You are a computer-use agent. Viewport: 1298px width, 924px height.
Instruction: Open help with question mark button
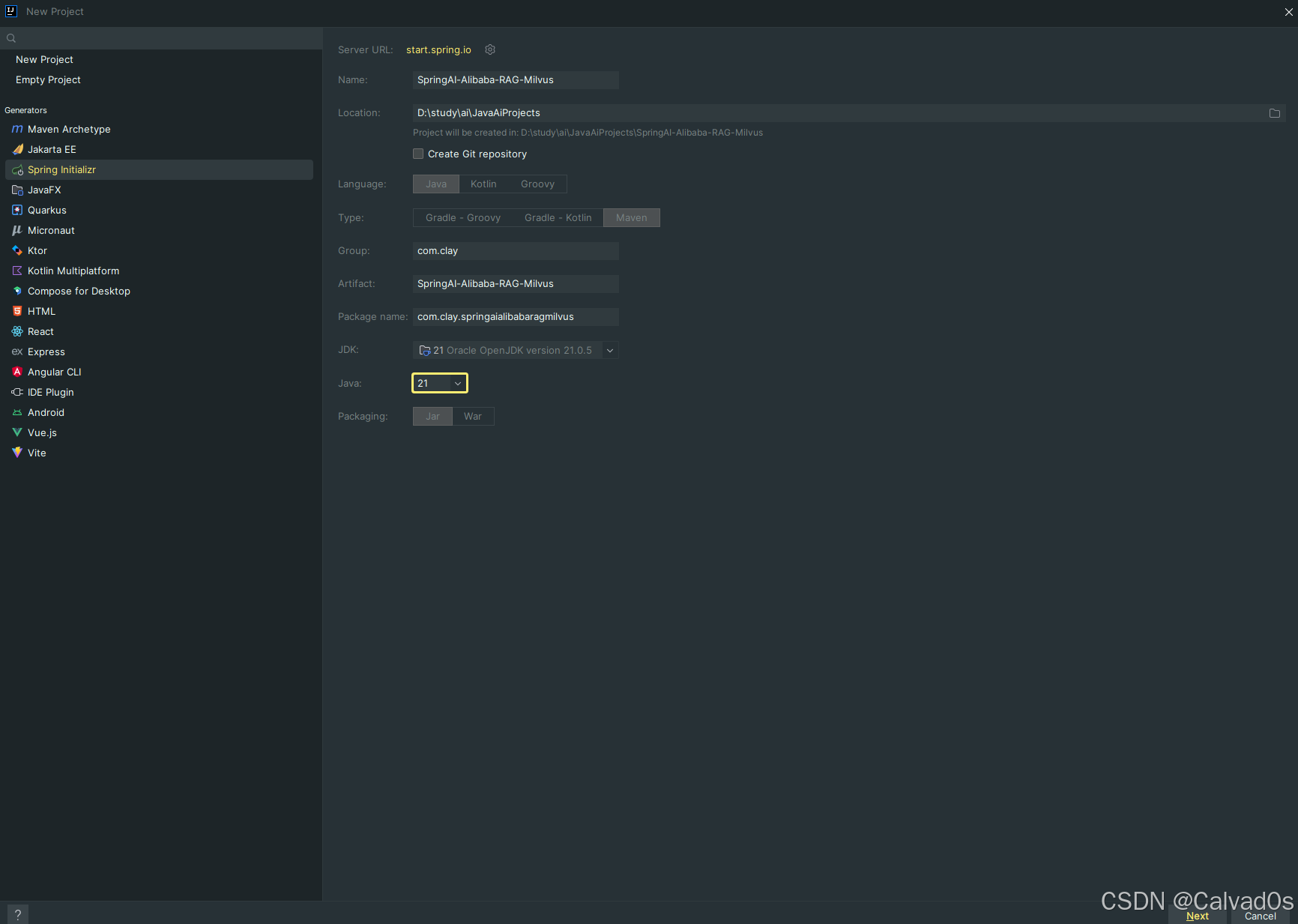(18, 914)
